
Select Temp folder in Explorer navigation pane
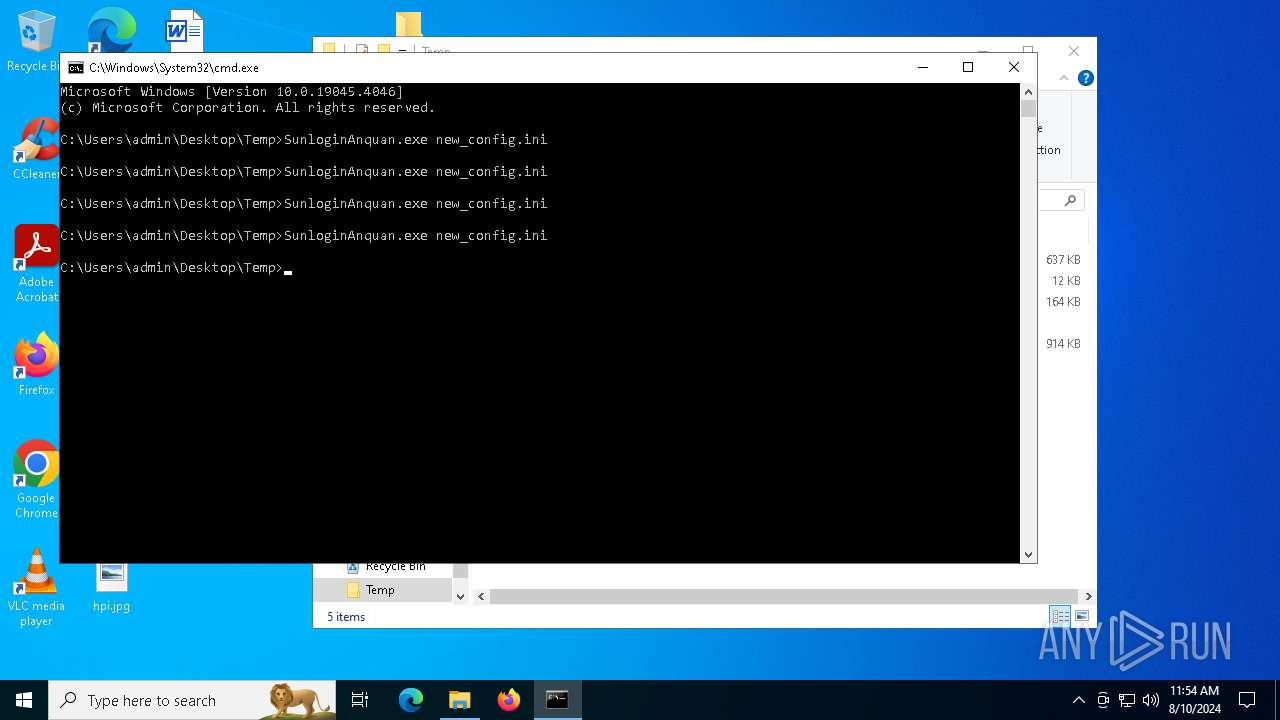click(383, 590)
